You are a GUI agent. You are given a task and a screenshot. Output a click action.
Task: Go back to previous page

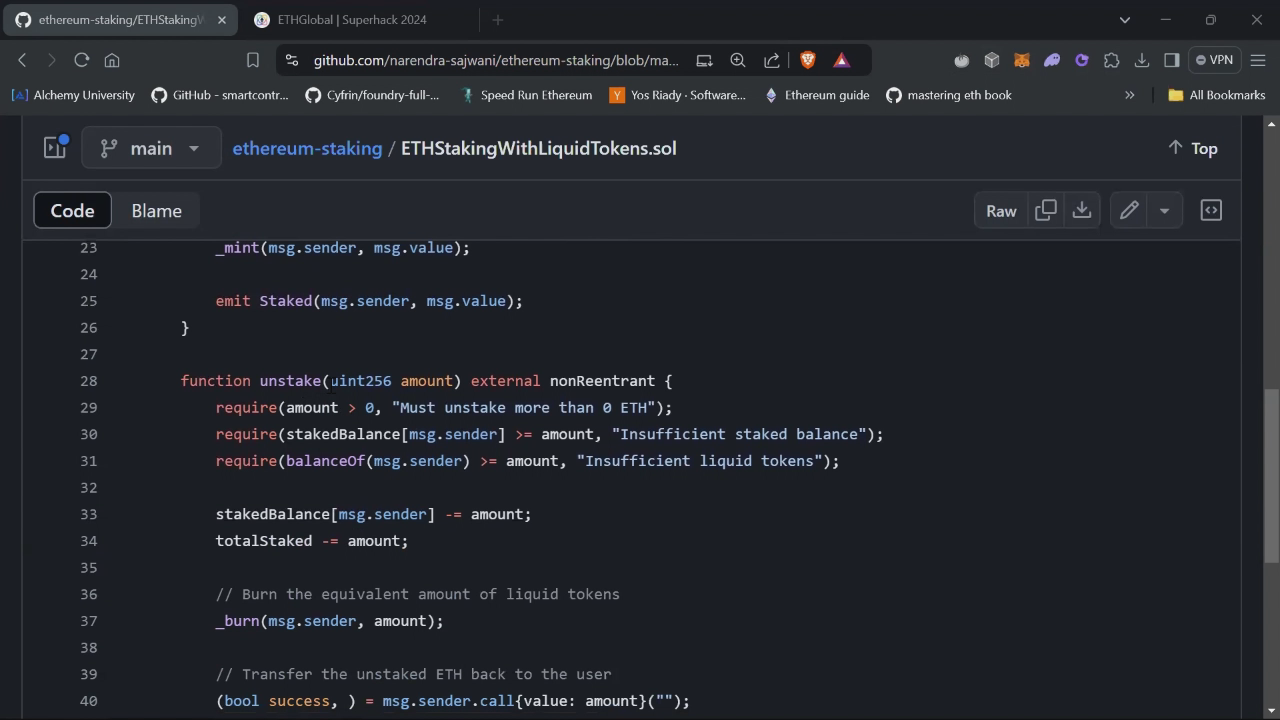click(x=22, y=60)
